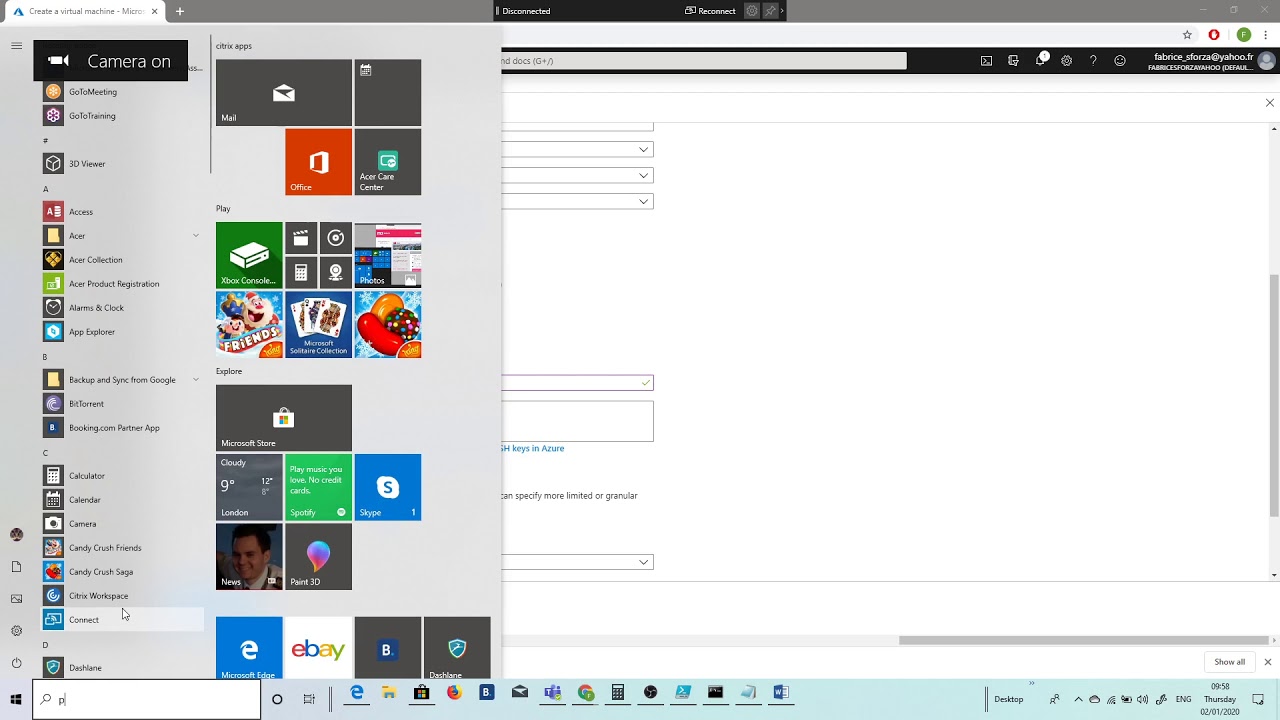
Task: Open the Camera app entry
Action: (122, 524)
